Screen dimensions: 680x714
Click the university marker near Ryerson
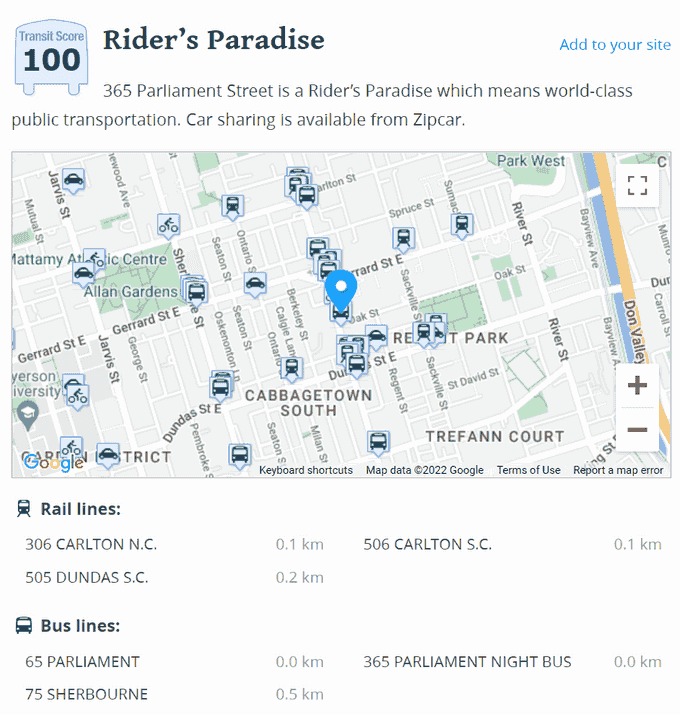pyautogui.click(x=28, y=415)
